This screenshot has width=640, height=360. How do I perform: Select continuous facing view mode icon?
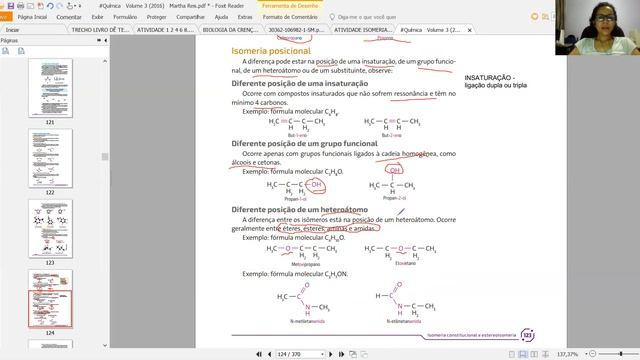tap(545, 354)
